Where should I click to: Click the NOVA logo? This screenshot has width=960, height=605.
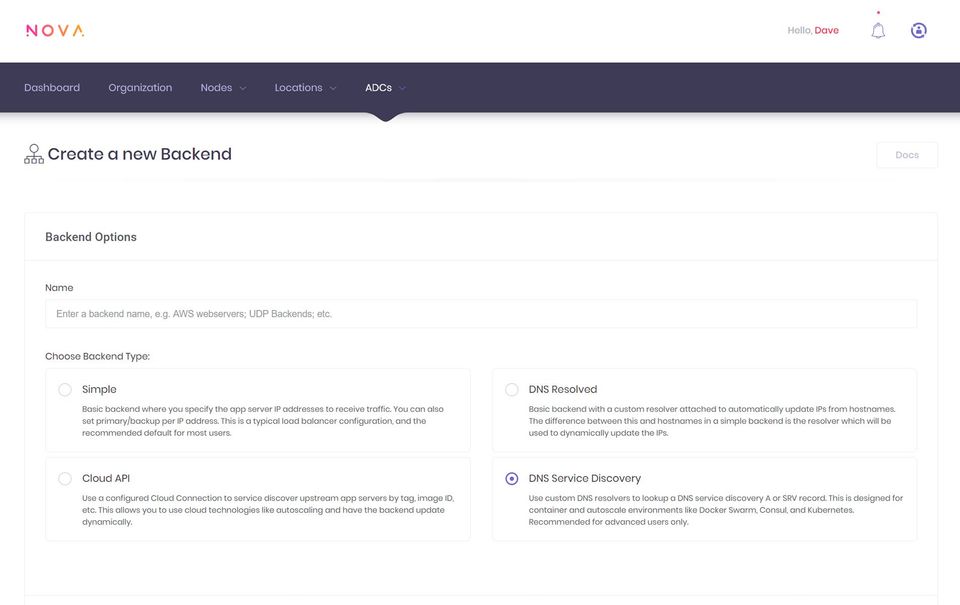click(x=55, y=31)
